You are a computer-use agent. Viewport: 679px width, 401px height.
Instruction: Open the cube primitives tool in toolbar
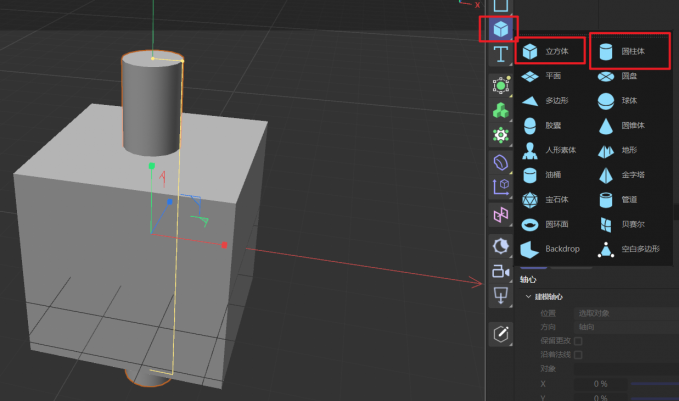click(x=501, y=29)
